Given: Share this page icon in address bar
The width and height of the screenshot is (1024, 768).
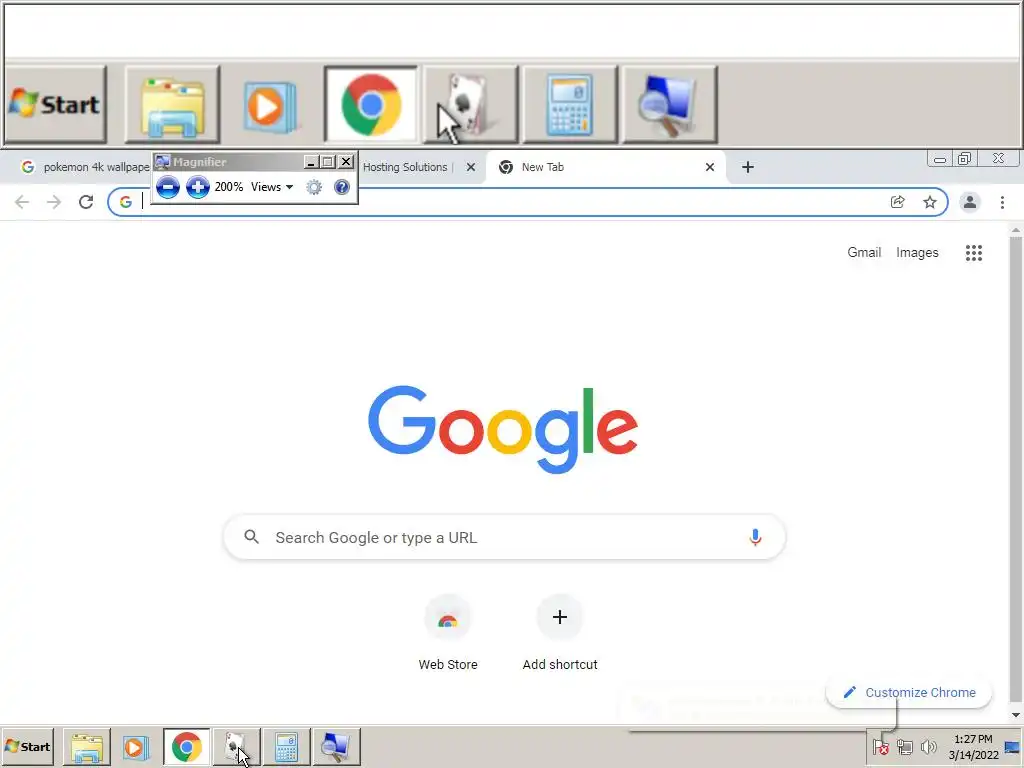Looking at the screenshot, I should coord(898,202).
